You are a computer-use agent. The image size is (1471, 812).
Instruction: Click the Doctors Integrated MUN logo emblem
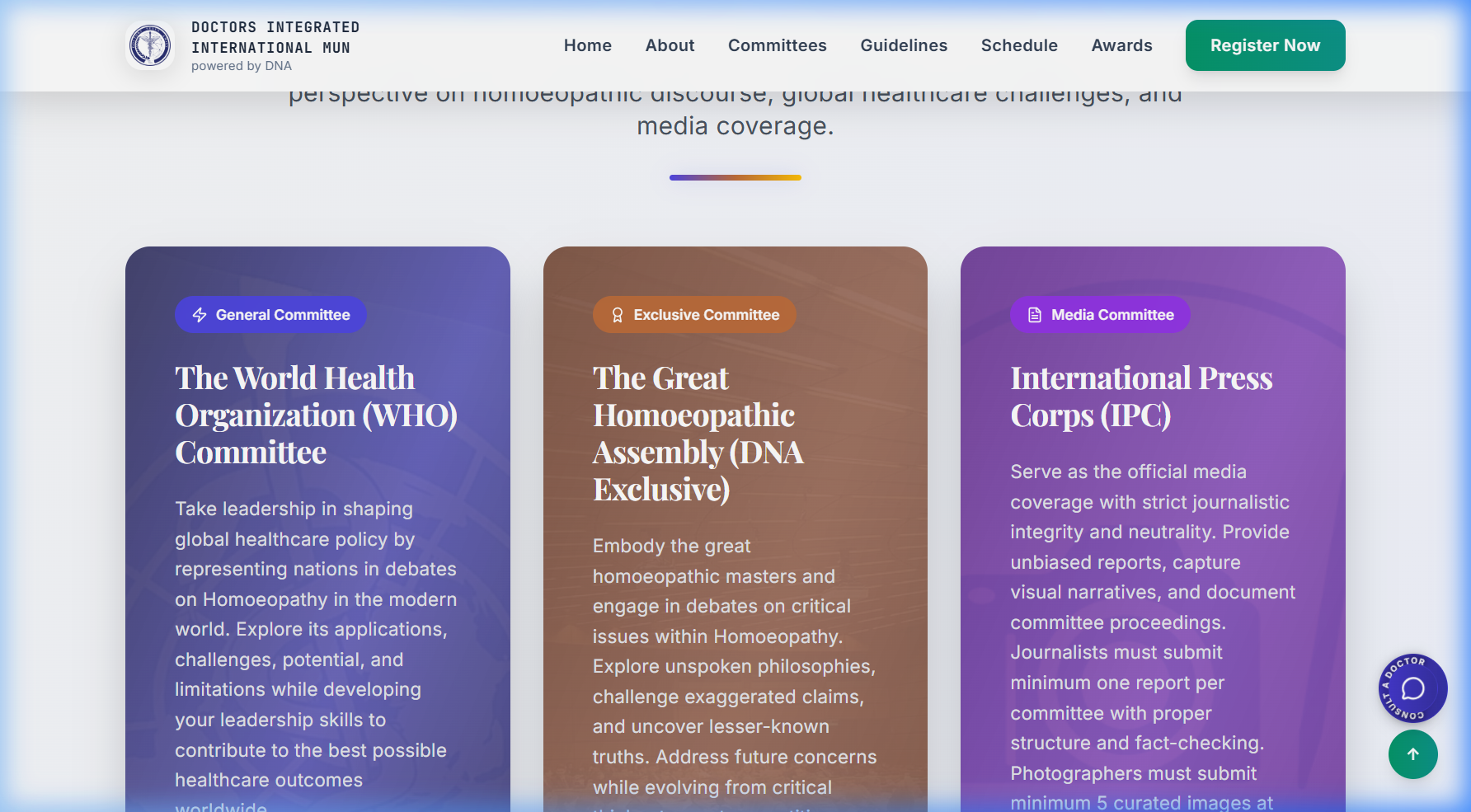click(x=150, y=45)
